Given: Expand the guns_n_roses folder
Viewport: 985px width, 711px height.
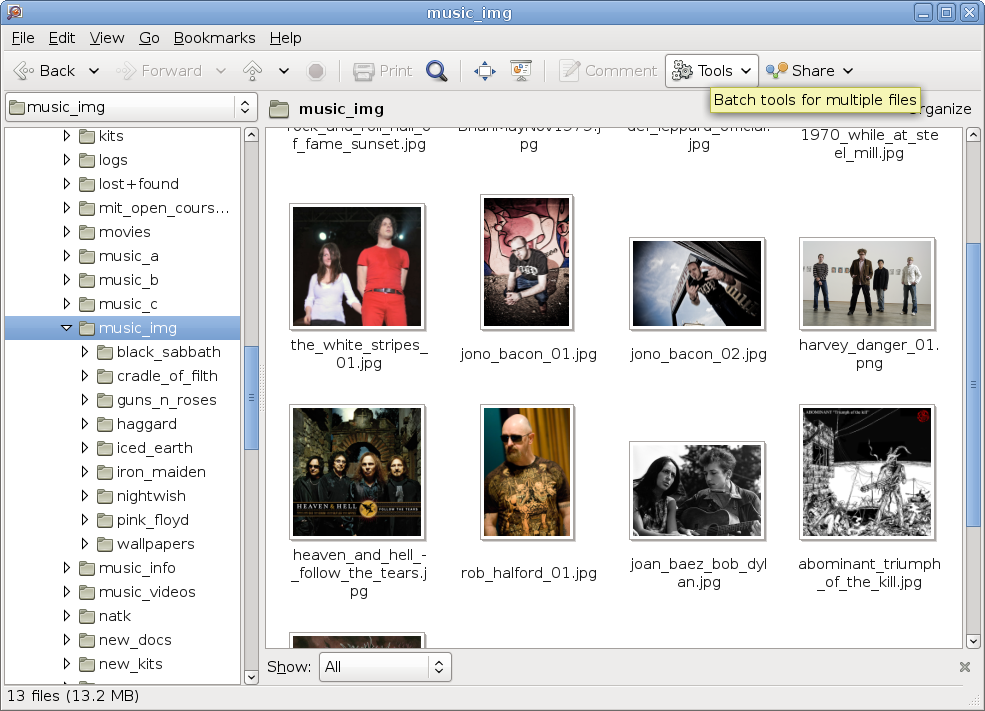Looking at the screenshot, I should coord(85,400).
